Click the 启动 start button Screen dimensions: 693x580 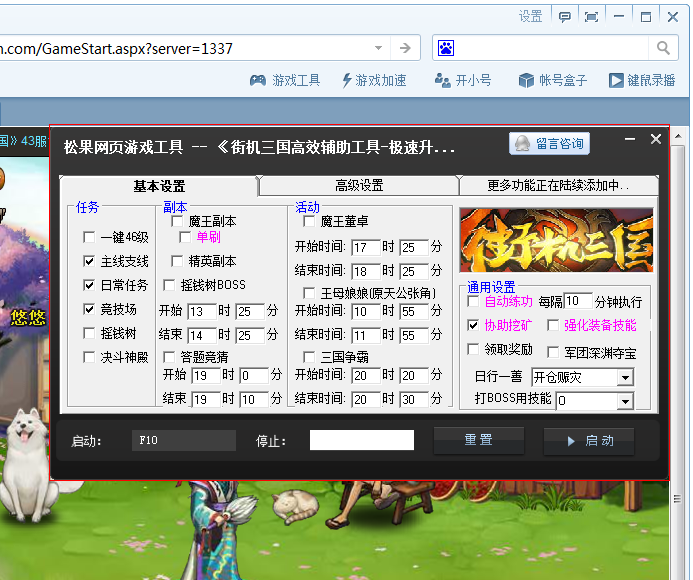(589, 440)
